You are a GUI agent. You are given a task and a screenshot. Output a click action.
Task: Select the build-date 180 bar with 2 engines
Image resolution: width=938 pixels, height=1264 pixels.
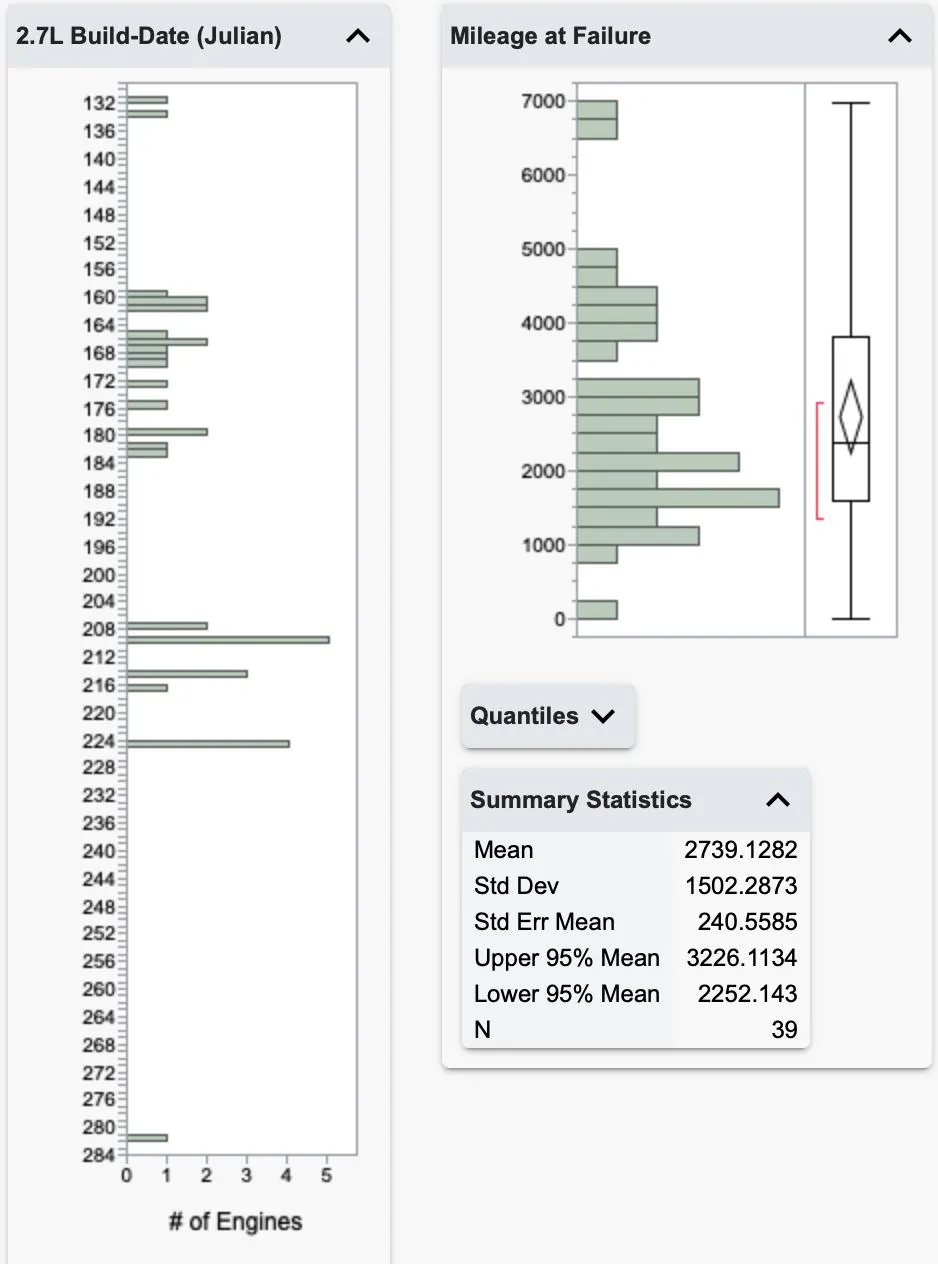[166, 432]
